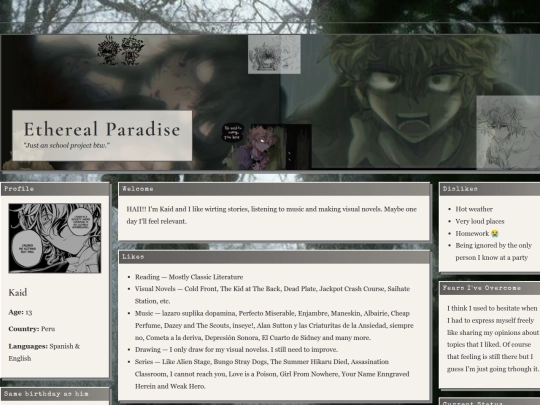The image size is (540, 405).
Task: Open the small pencil sketch thumbnail in banner
Action: (274, 54)
